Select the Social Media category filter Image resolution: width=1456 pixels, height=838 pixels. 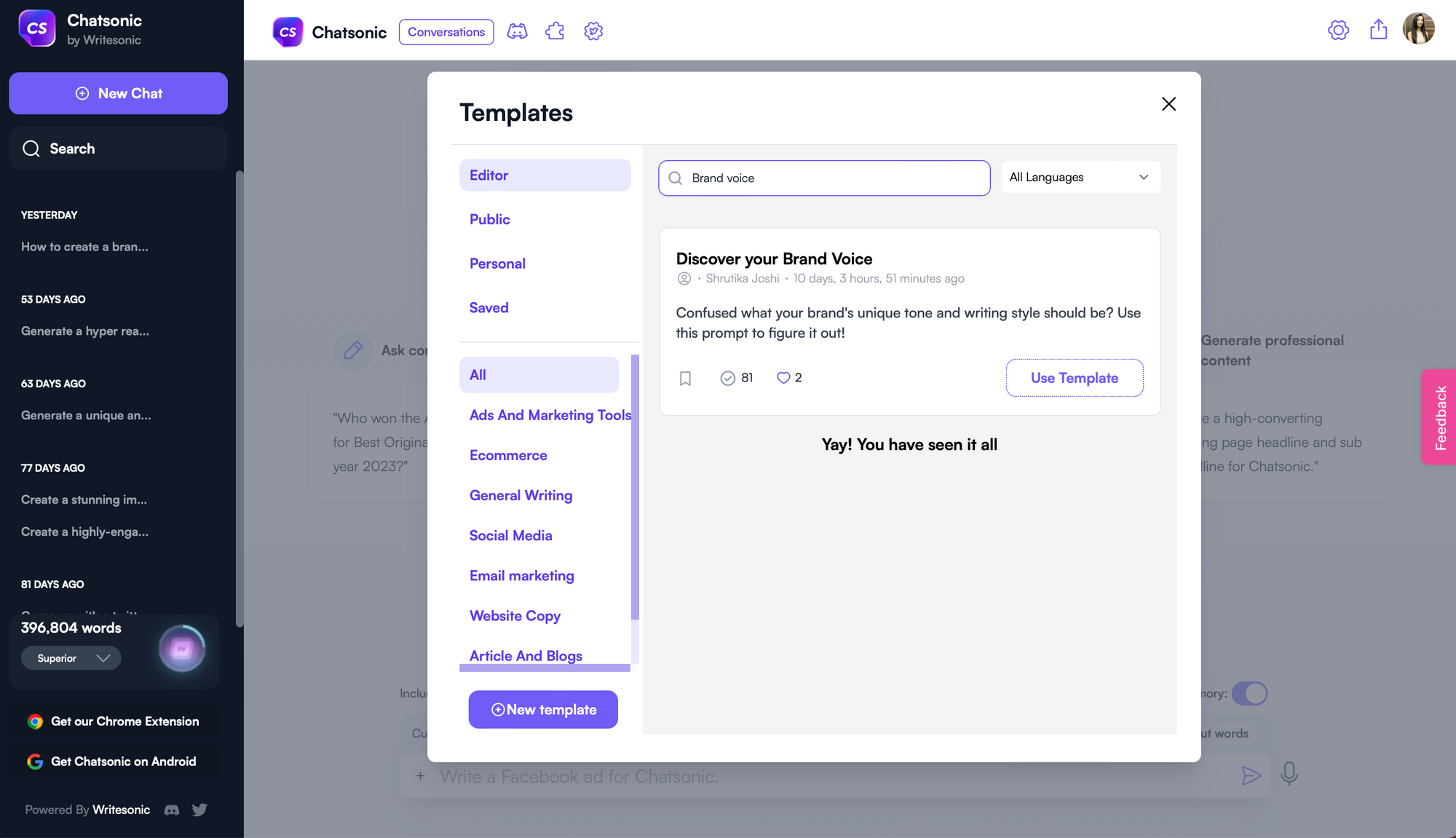tap(511, 534)
